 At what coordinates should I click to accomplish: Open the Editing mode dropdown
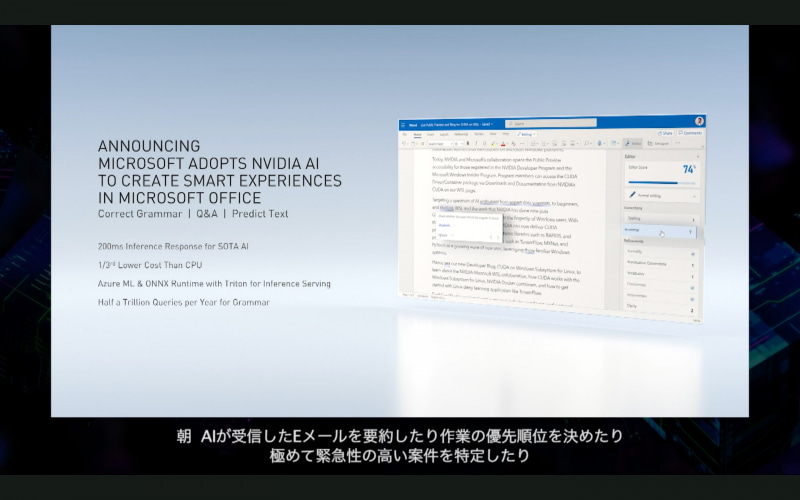click(x=527, y=135)
